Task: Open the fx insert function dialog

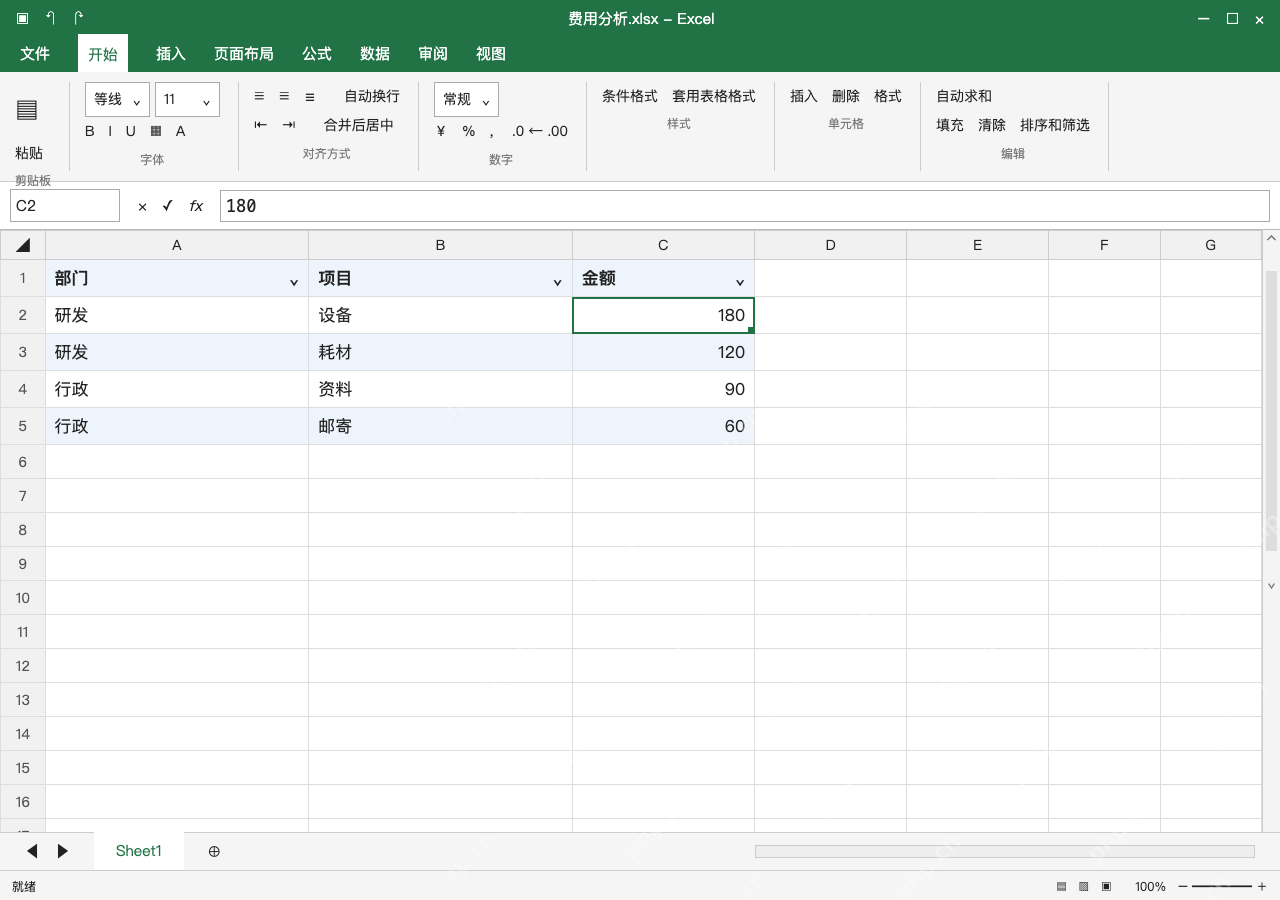Action: click(x=196, y=206)
